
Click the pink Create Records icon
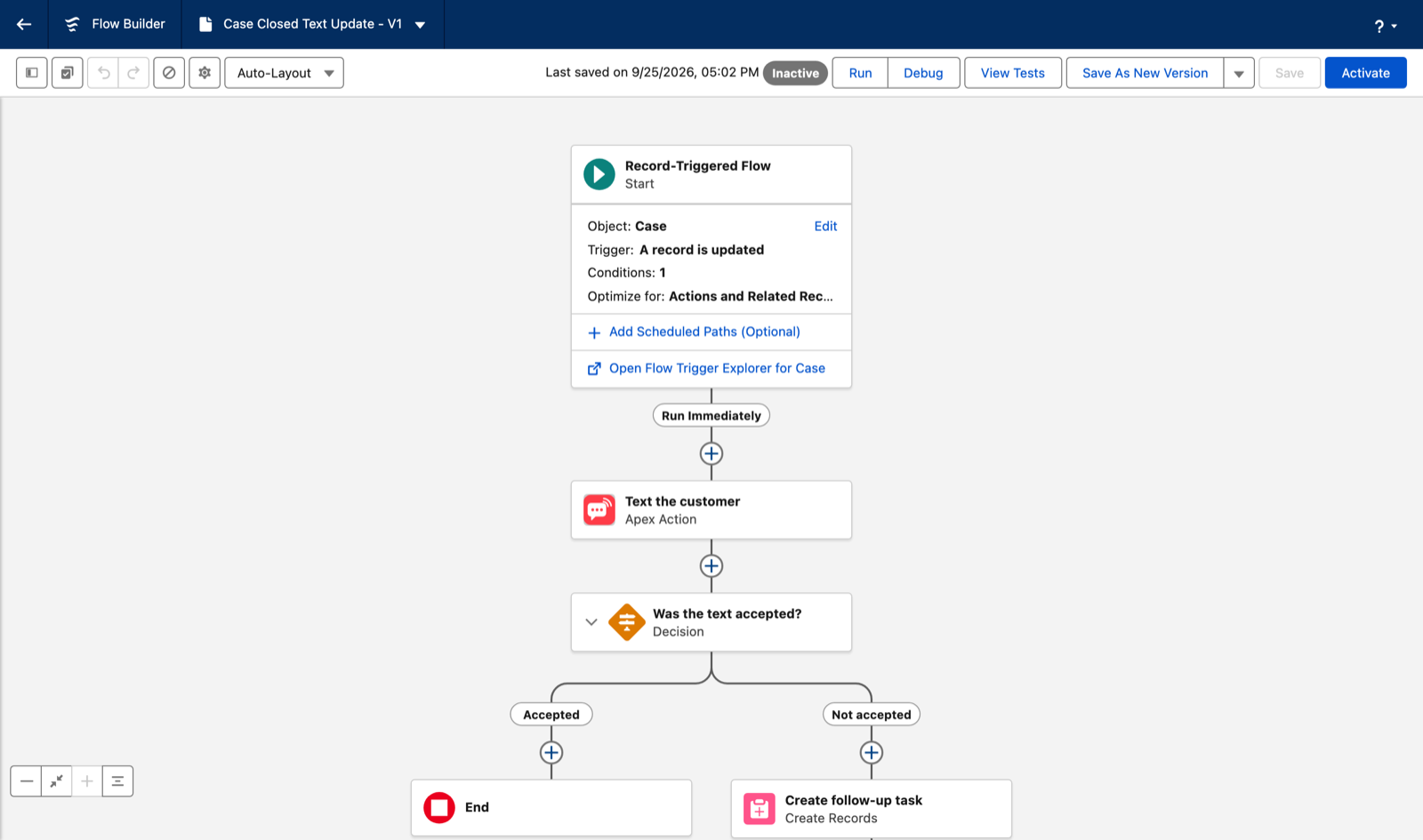click(x=760, y=809)
